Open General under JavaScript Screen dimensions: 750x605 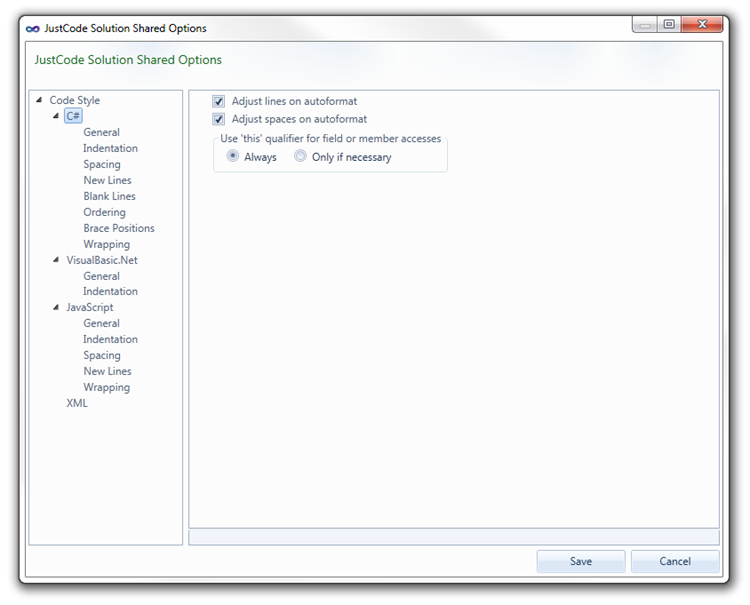coord(101,323)
